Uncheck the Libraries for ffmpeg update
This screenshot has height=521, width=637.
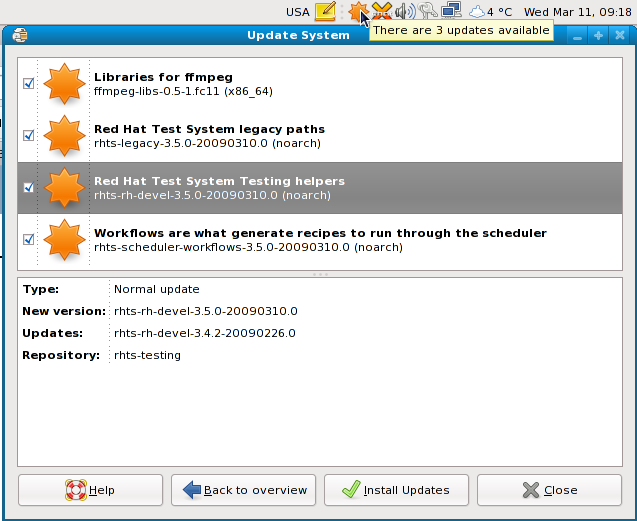pyautogui.click(x=29, y=84)
